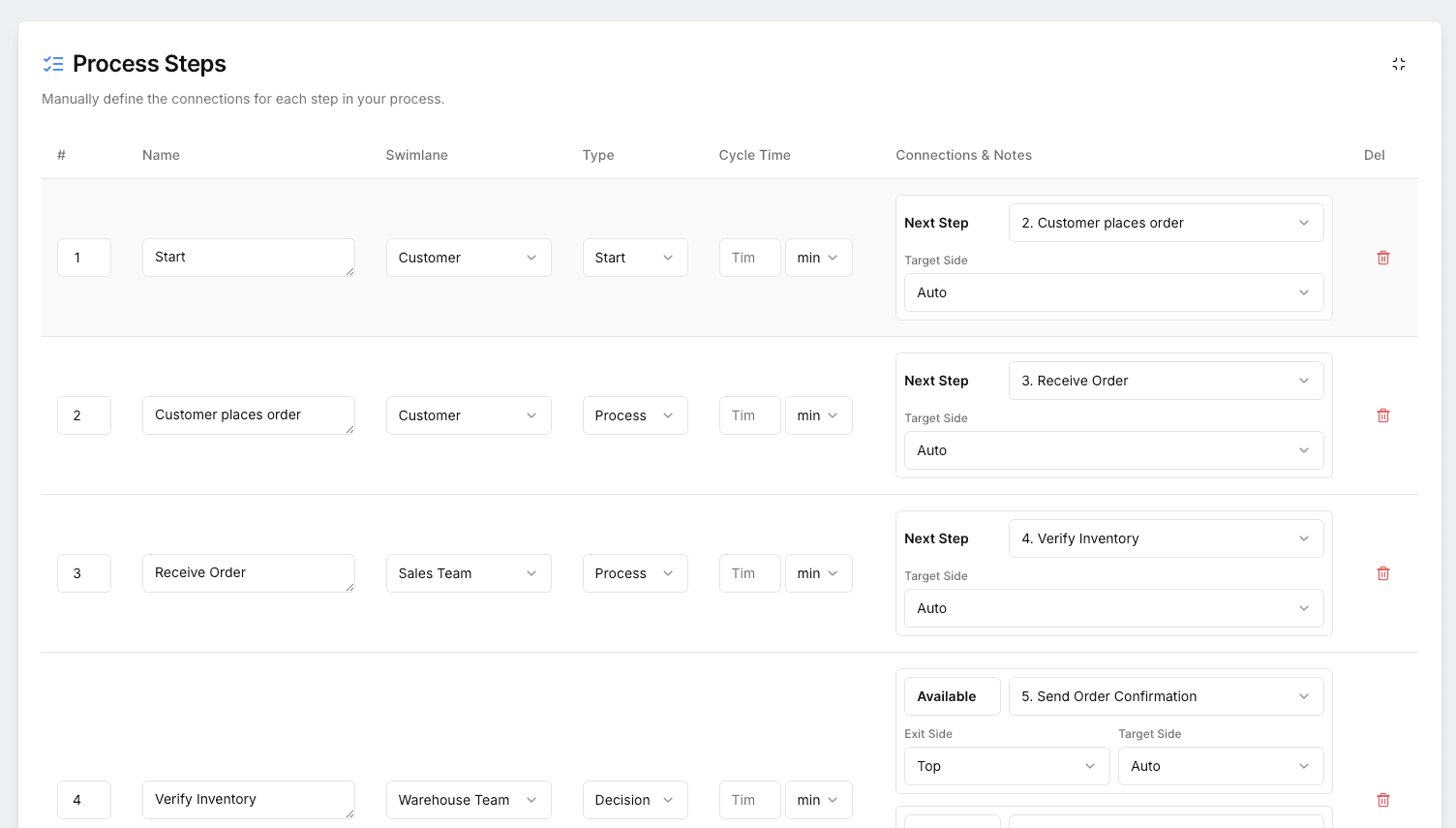Open cycle time unit dropdown for step 1

point(819,258)
